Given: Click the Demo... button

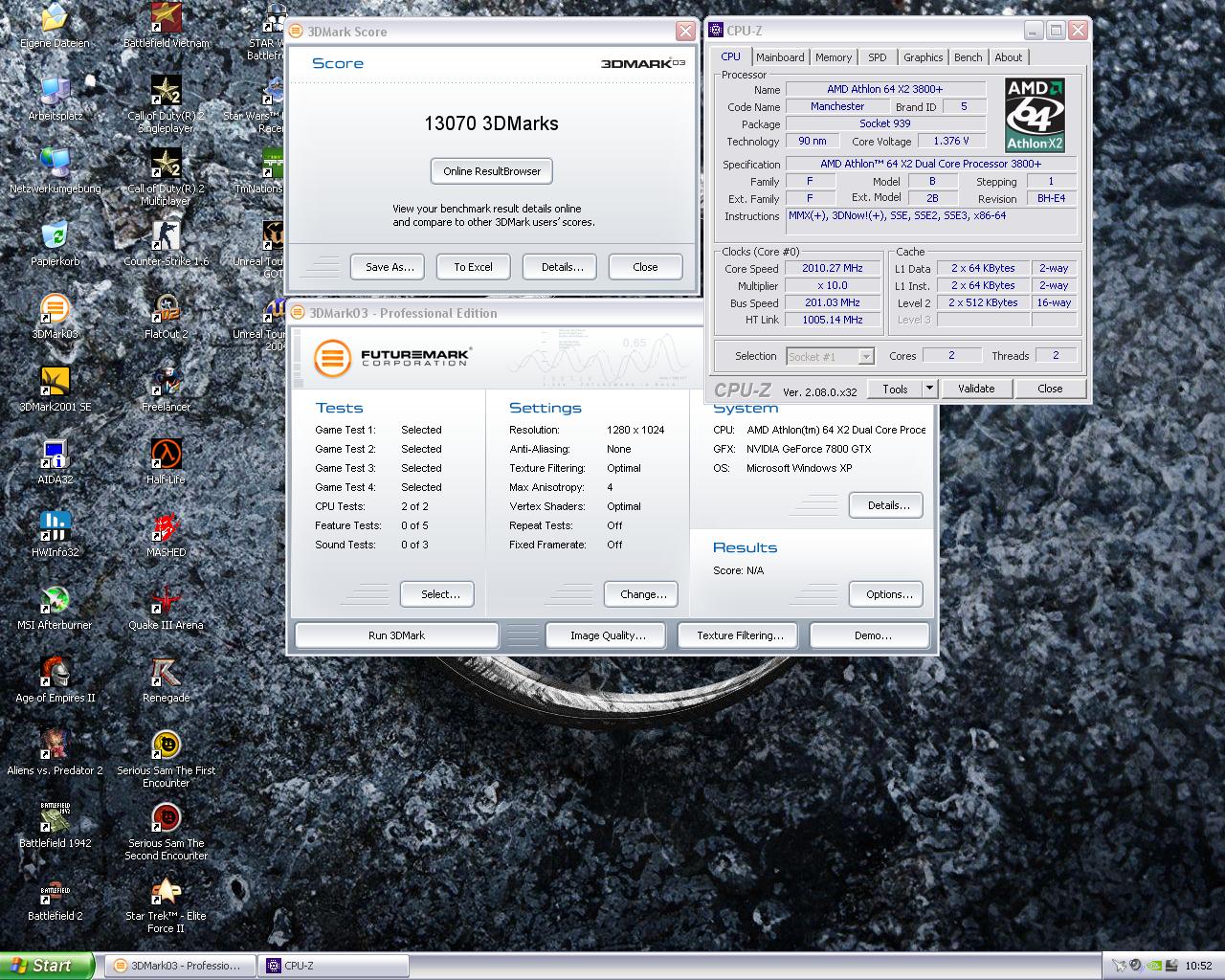Looking at the screenshot, I should click(872, 635).
